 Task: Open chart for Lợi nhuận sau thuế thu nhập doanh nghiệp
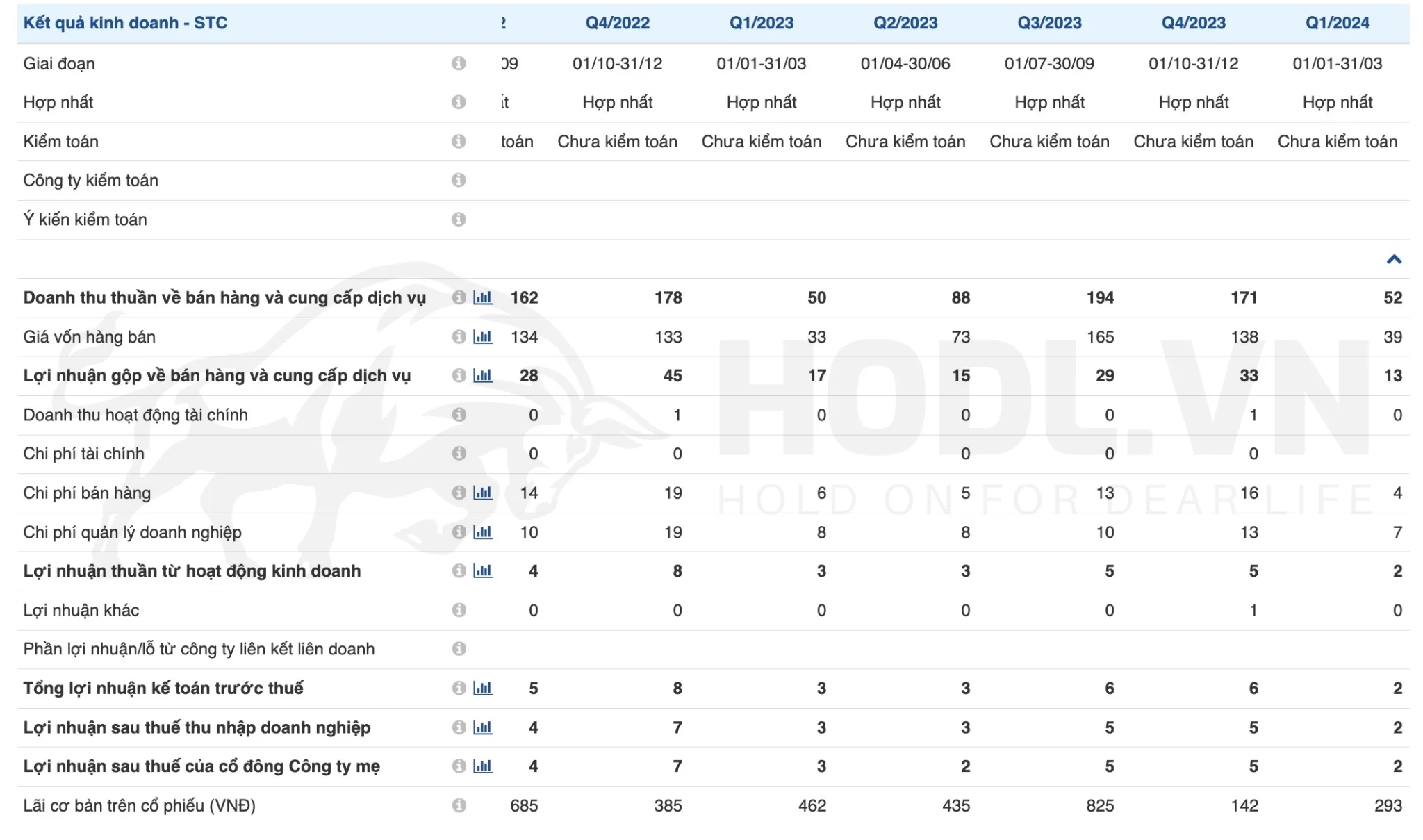click(x=482, y=727)
